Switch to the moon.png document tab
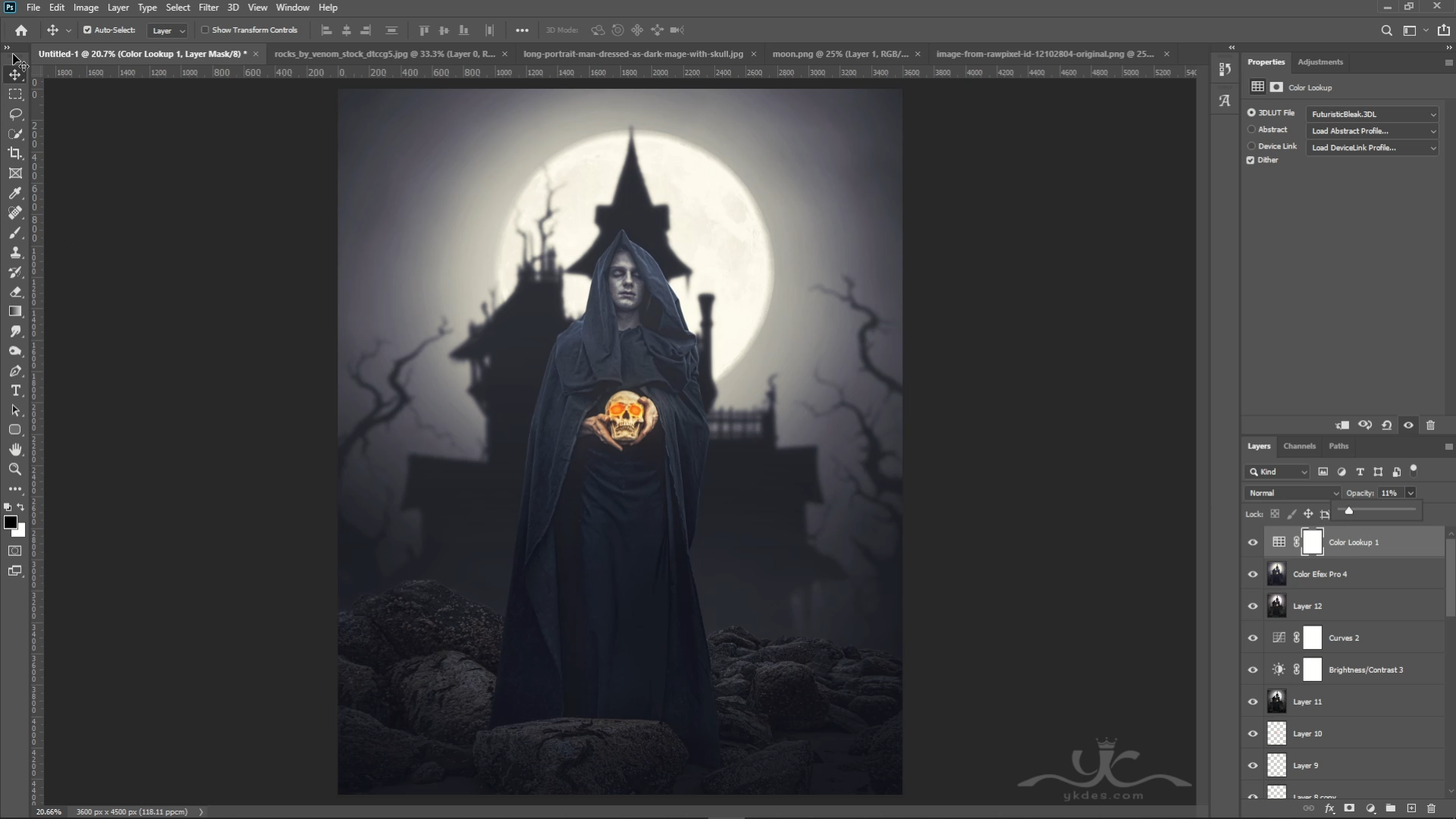1456x819 pixels. pyautogui.click(x=839, y=54)
